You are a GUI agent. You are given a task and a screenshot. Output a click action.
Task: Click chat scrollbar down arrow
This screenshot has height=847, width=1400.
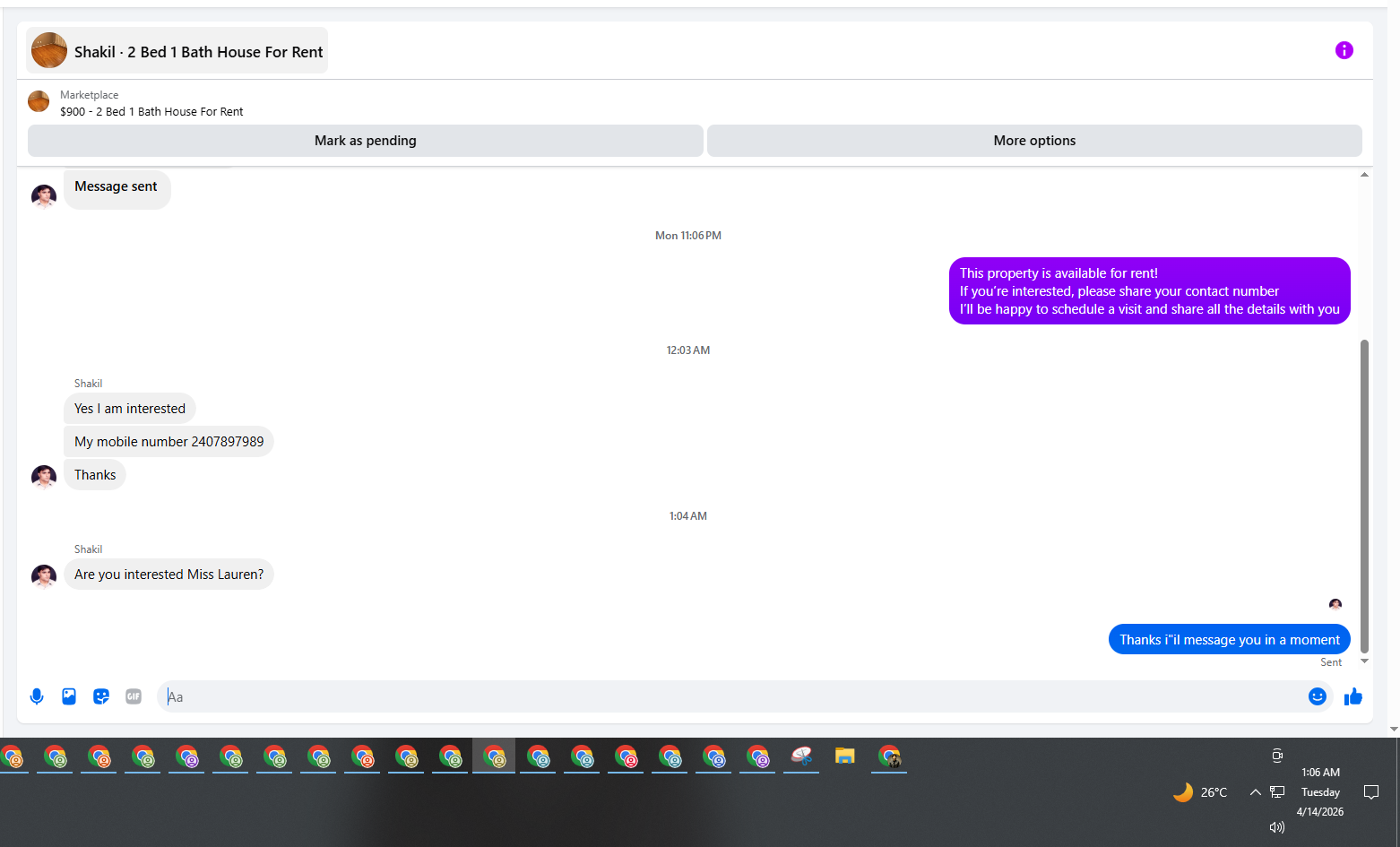coord(1364,661)
